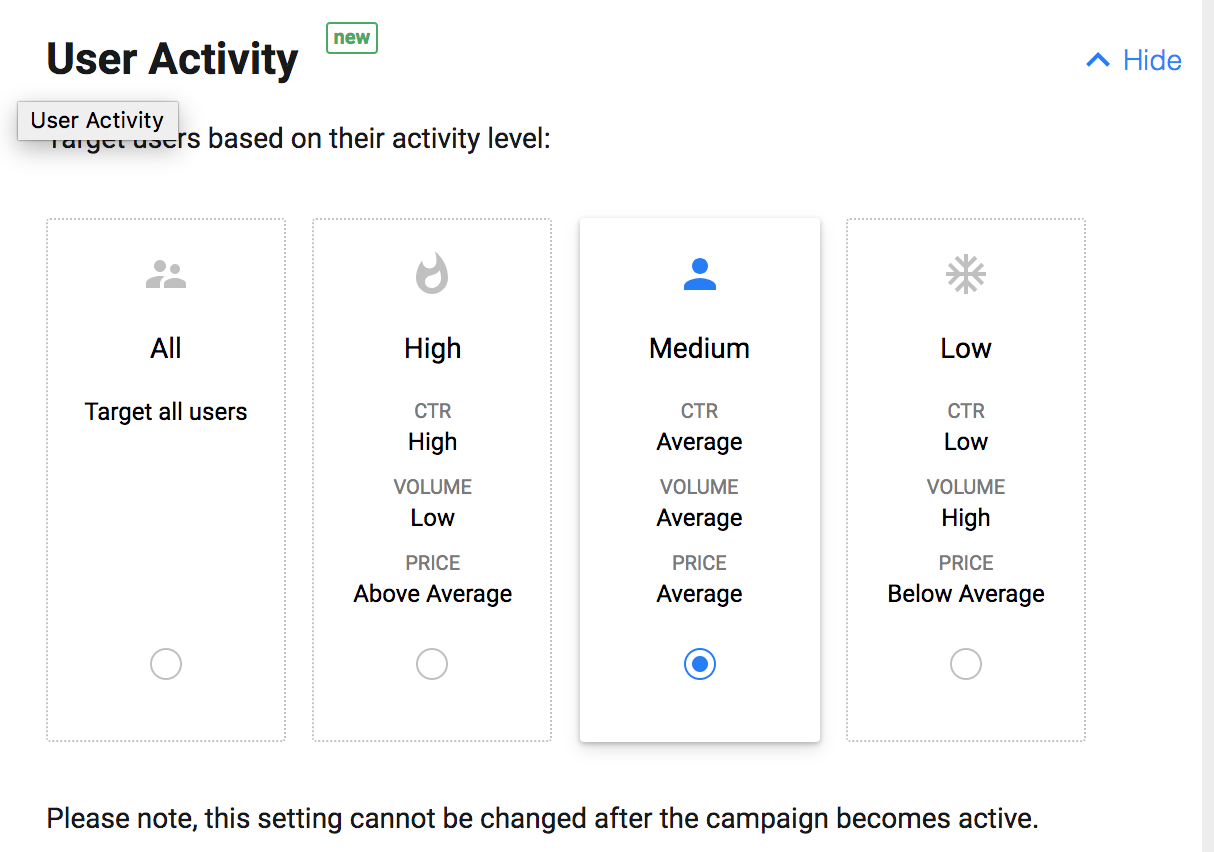Click the green 'new' badge
Image resolution: width=1214 pixels, height=852 pixels.
pos(352,38)
